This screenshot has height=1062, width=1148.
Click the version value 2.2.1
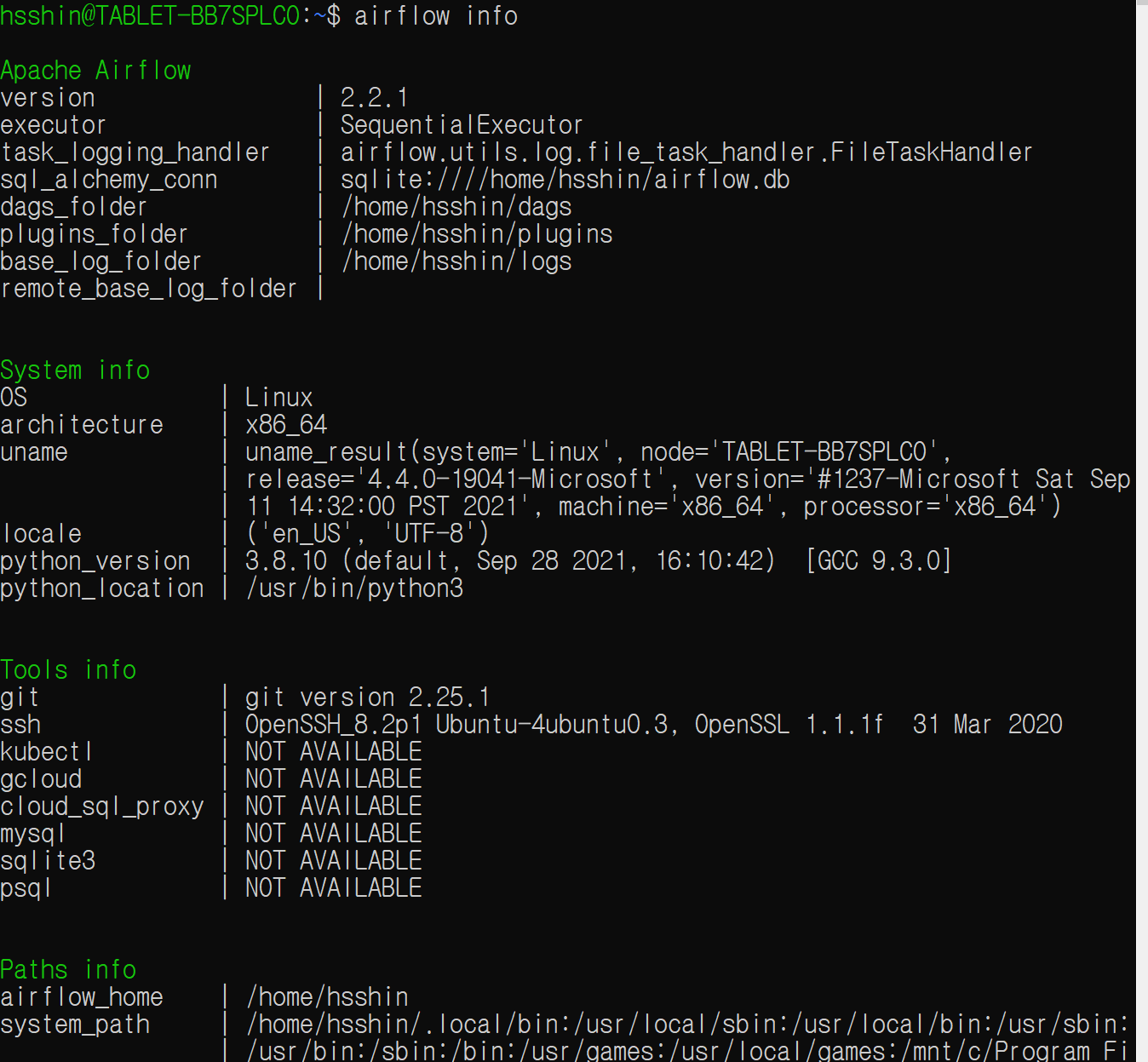[374, 98]
